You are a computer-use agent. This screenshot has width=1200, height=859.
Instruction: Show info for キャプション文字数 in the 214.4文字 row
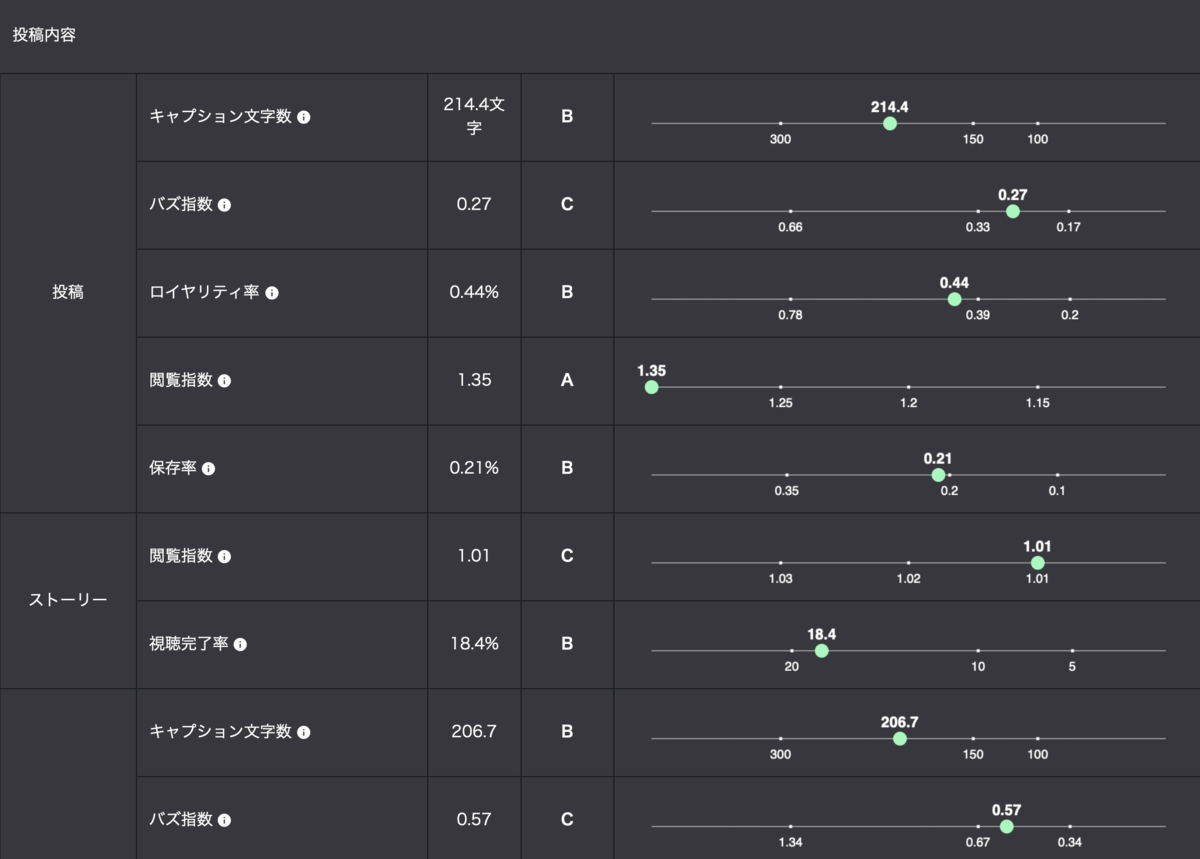(x=304, y=117)
